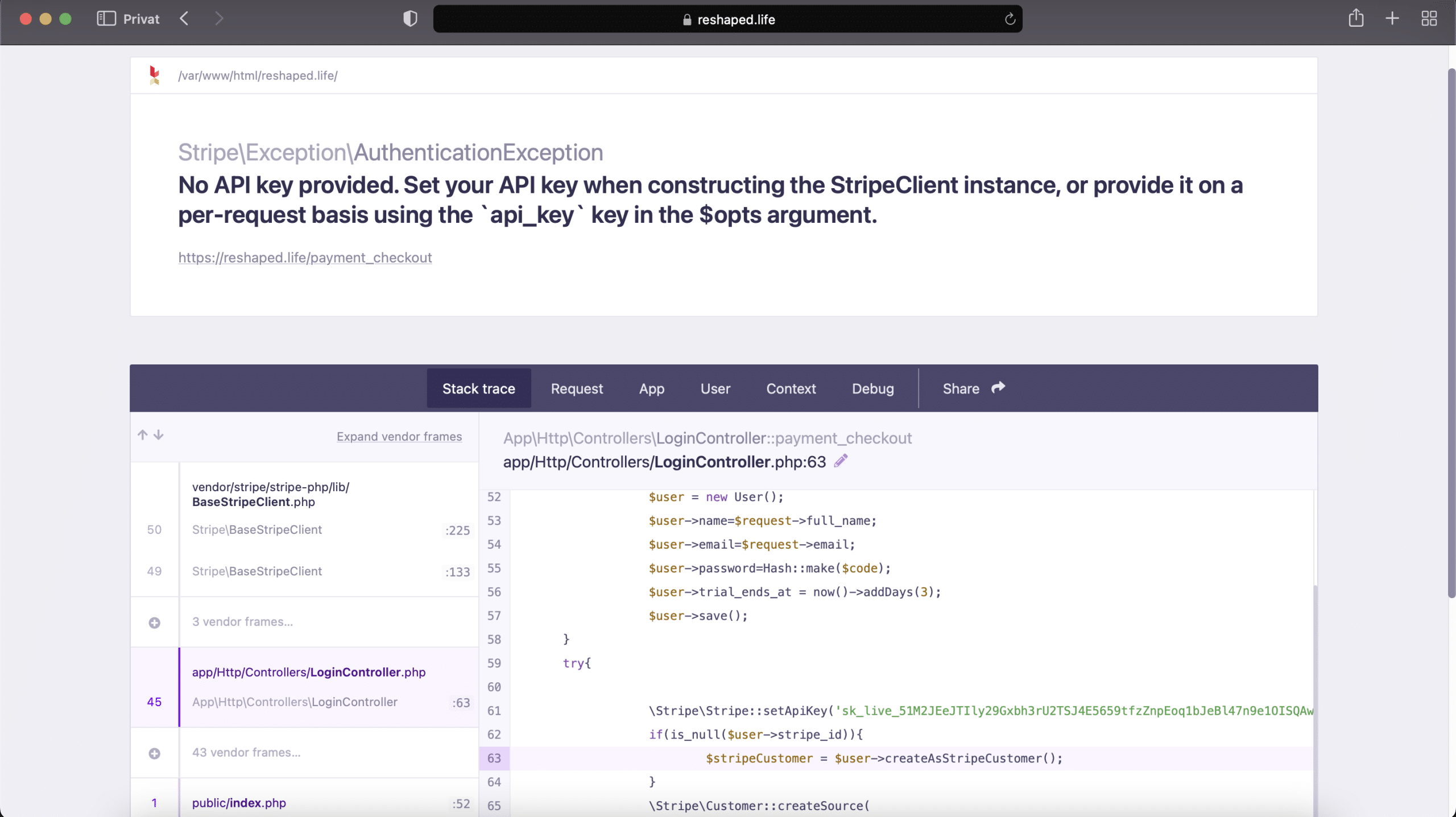Select frame 45 LoginController :63
Screen dimensions: 1456x817
click(x=304, y=702)
